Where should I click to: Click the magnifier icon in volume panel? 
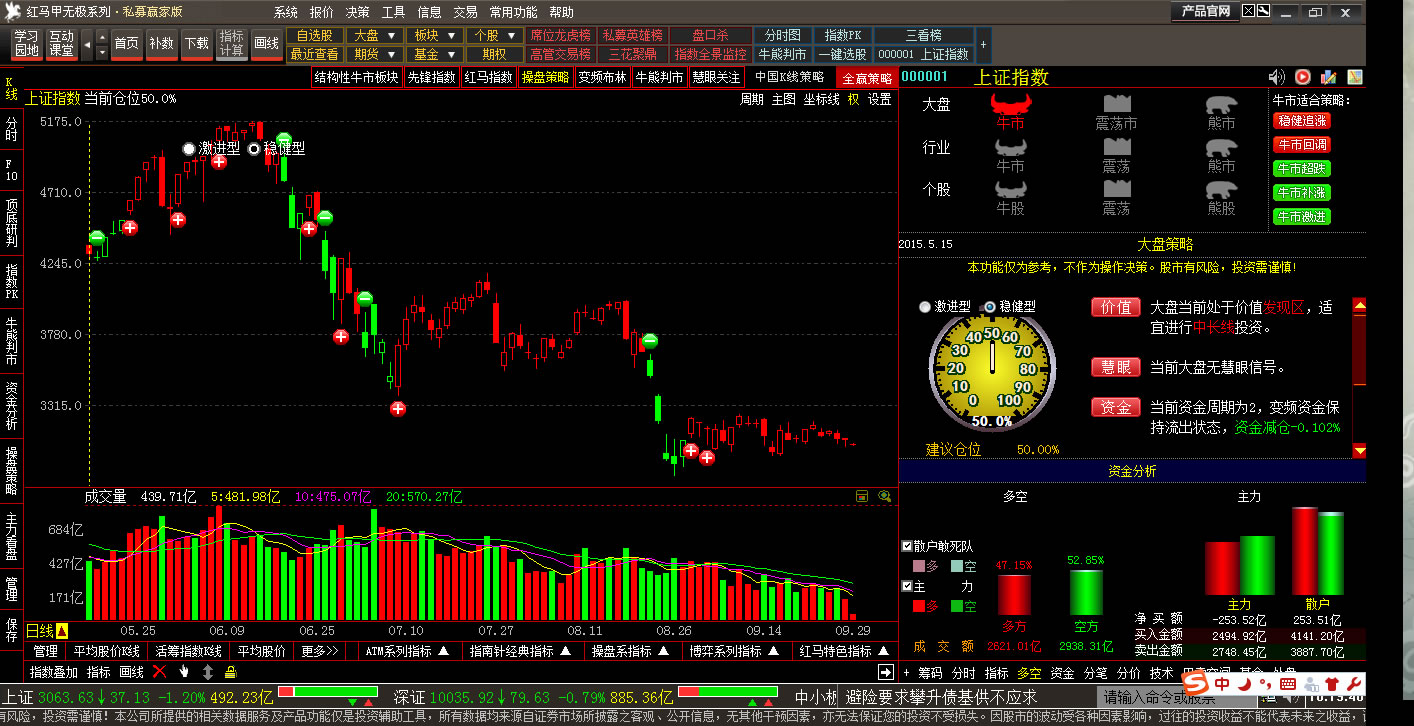[884, 496]
